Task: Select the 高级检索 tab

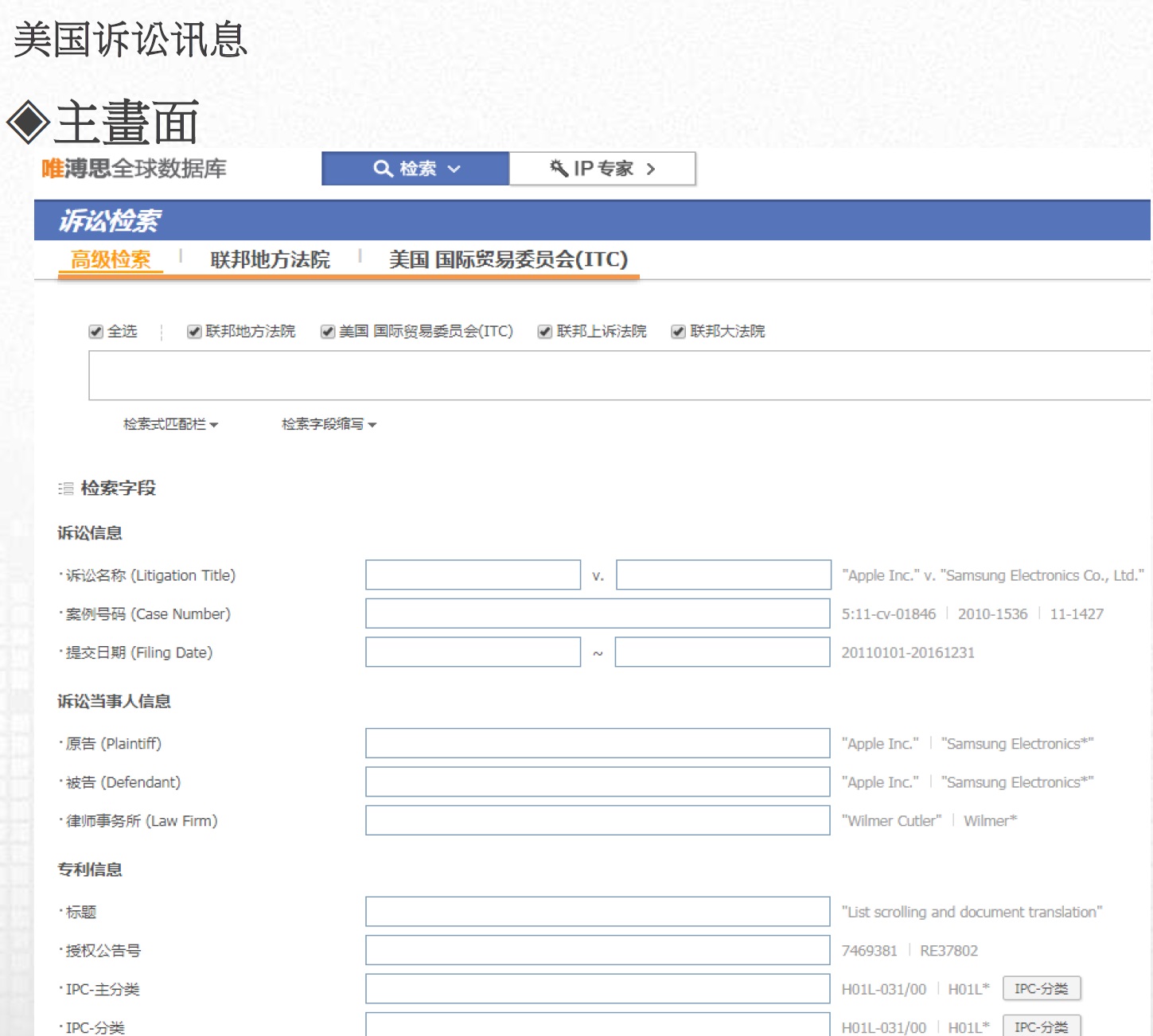Action: point(111,259)
